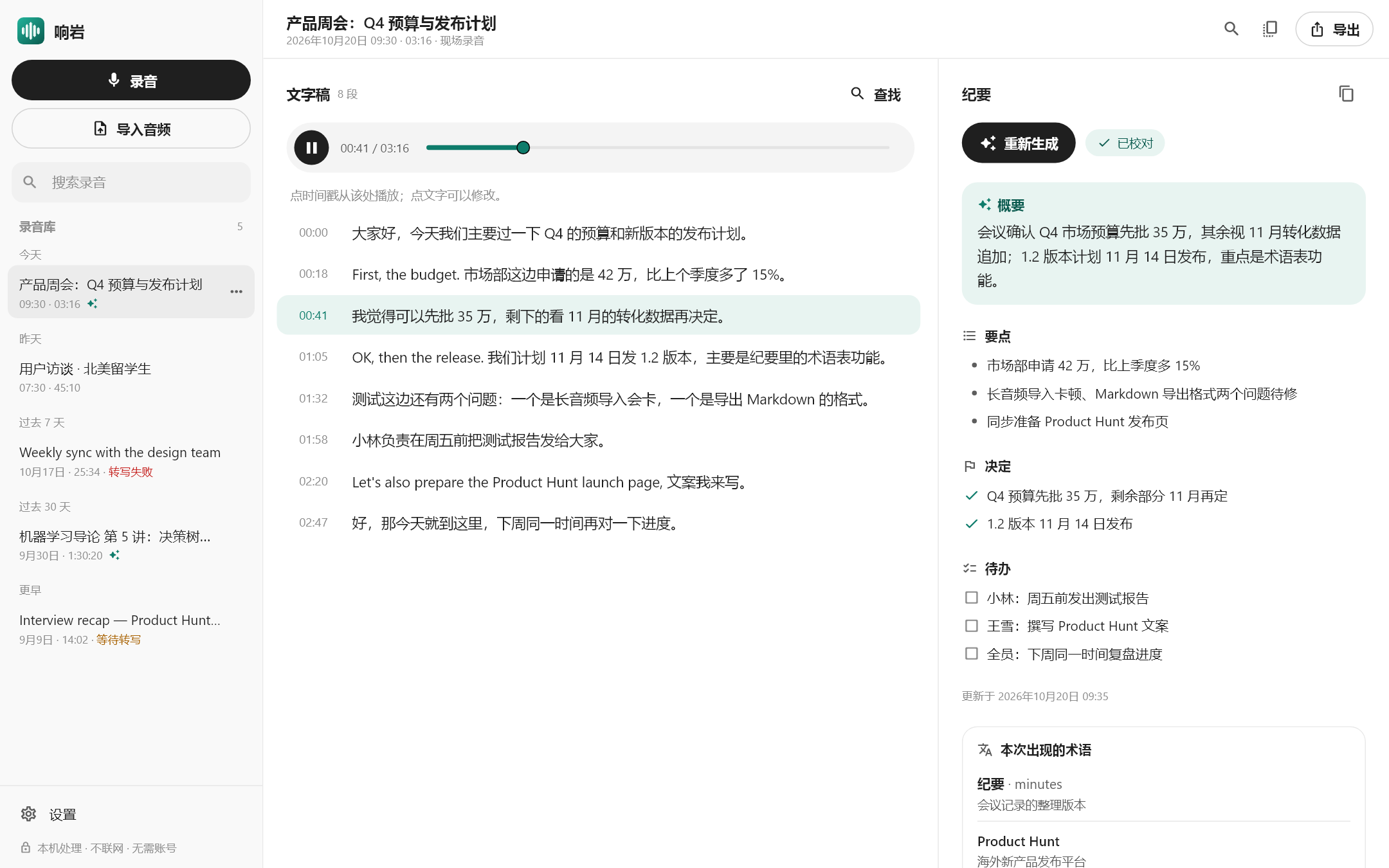This screenshot has height=868, width=1389.
Task: Open the more options menu for 产品周会 recording
Action: click(x=237, y=292)
